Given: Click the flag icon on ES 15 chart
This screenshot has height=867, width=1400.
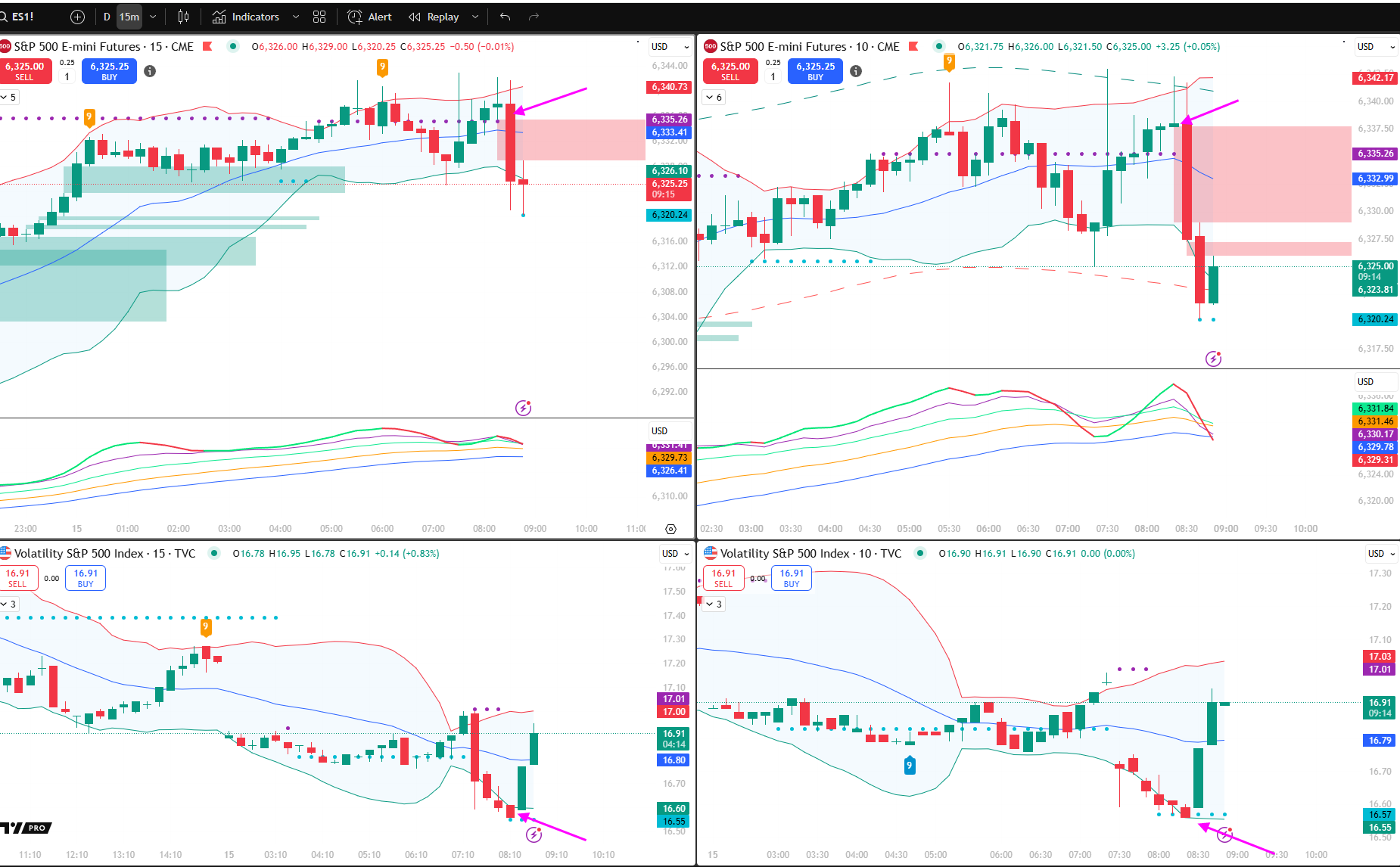Looking at the screenshot, I should [x=207, y=47].
